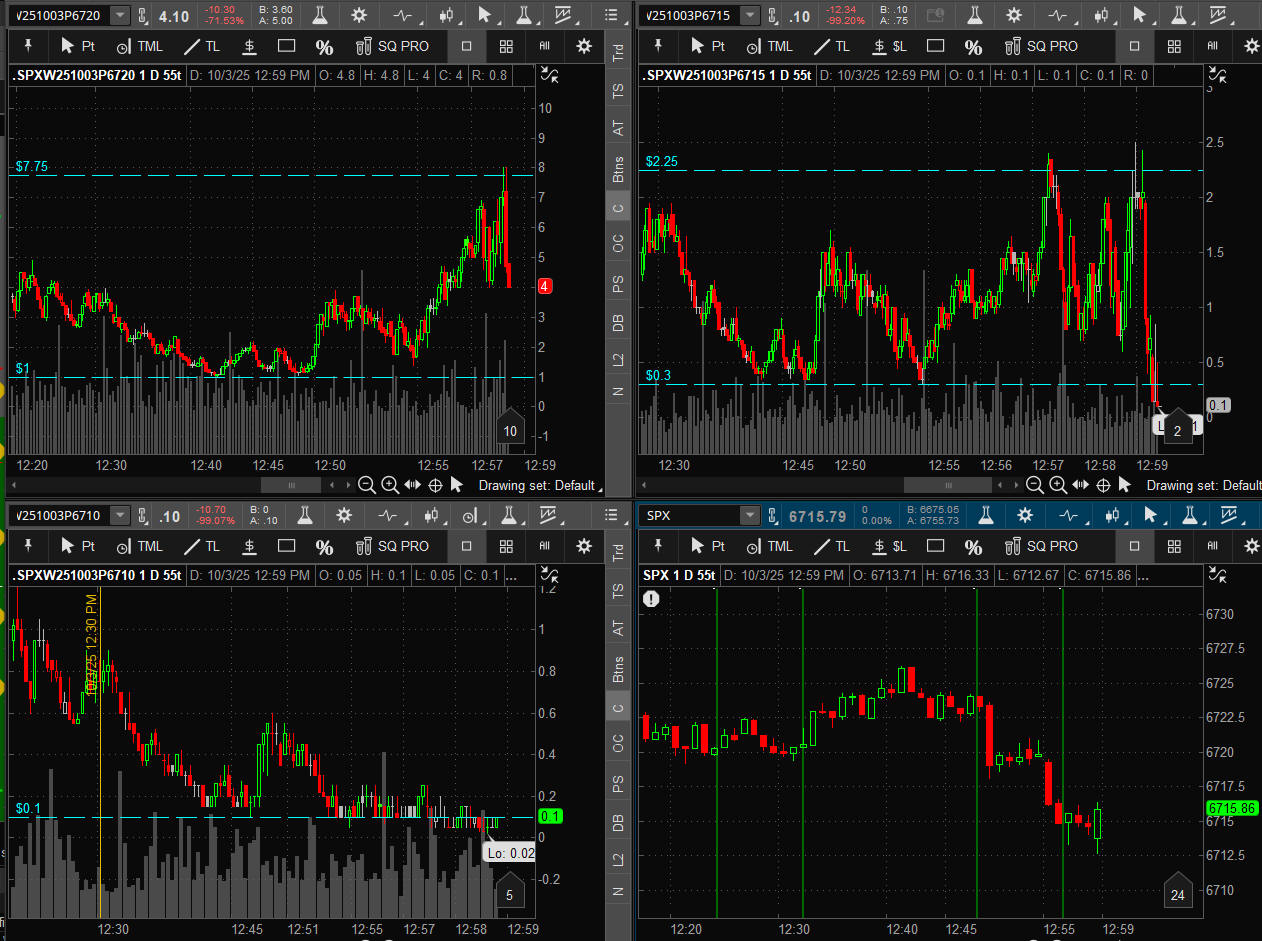Open the L2 side tab beside the P6720 chart

(619, 359)
